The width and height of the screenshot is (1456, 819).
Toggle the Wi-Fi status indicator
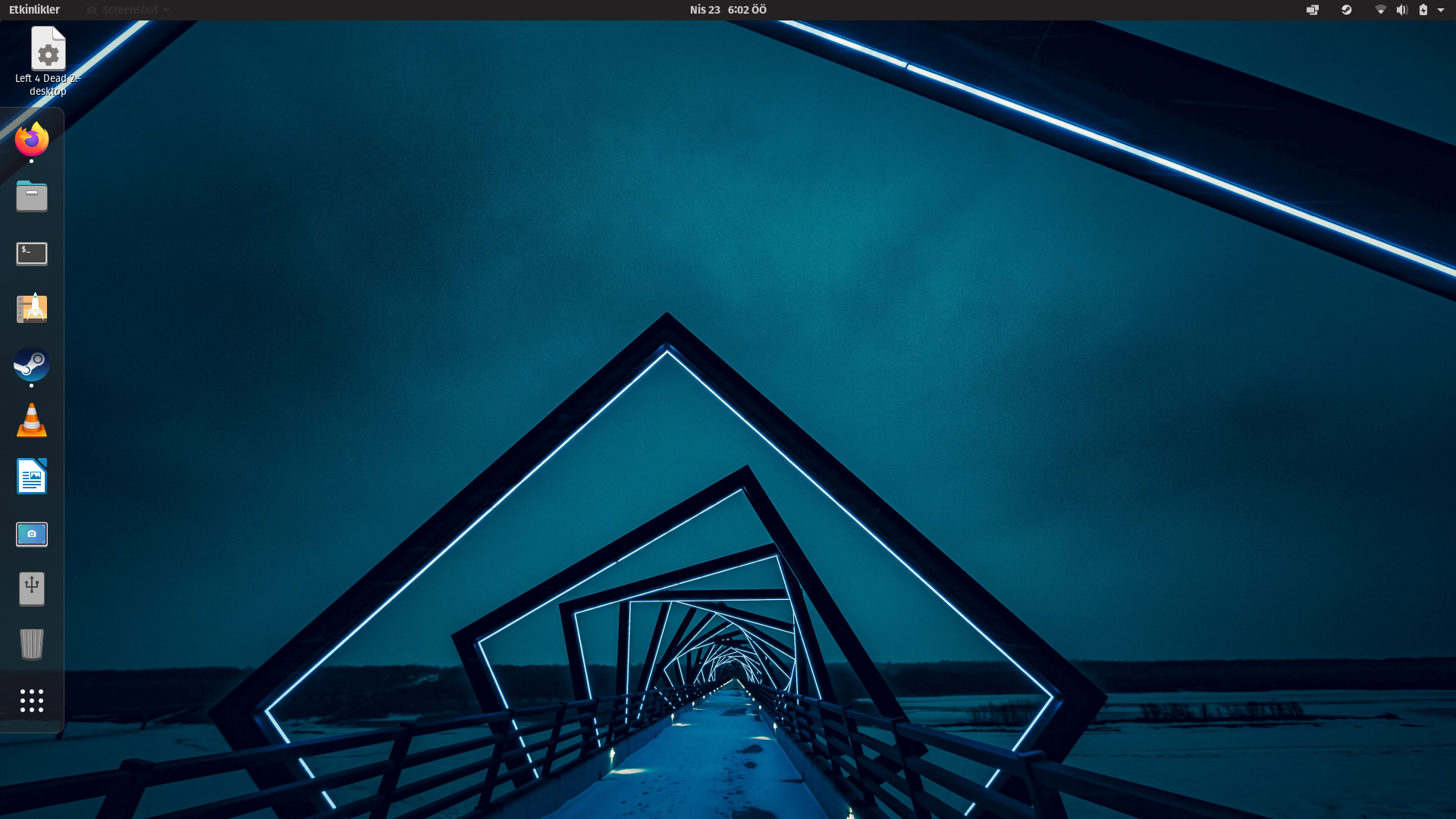tap(1379, 10)
